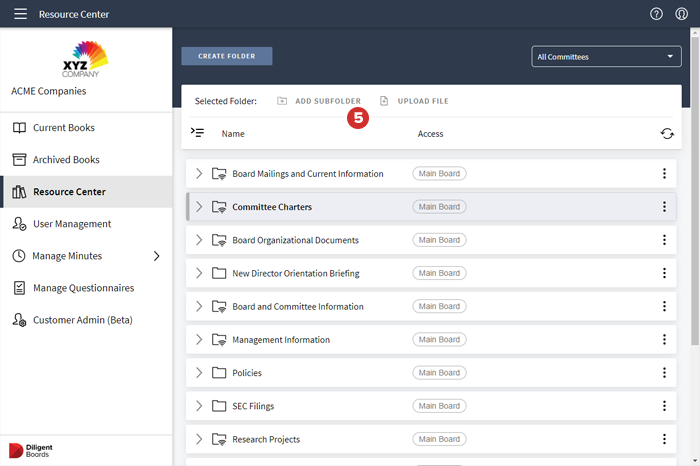The height and width of the screenshot is (466, 700).
Task: Expand the Board Mailings and Current Information folder
Action: (199, 174)
